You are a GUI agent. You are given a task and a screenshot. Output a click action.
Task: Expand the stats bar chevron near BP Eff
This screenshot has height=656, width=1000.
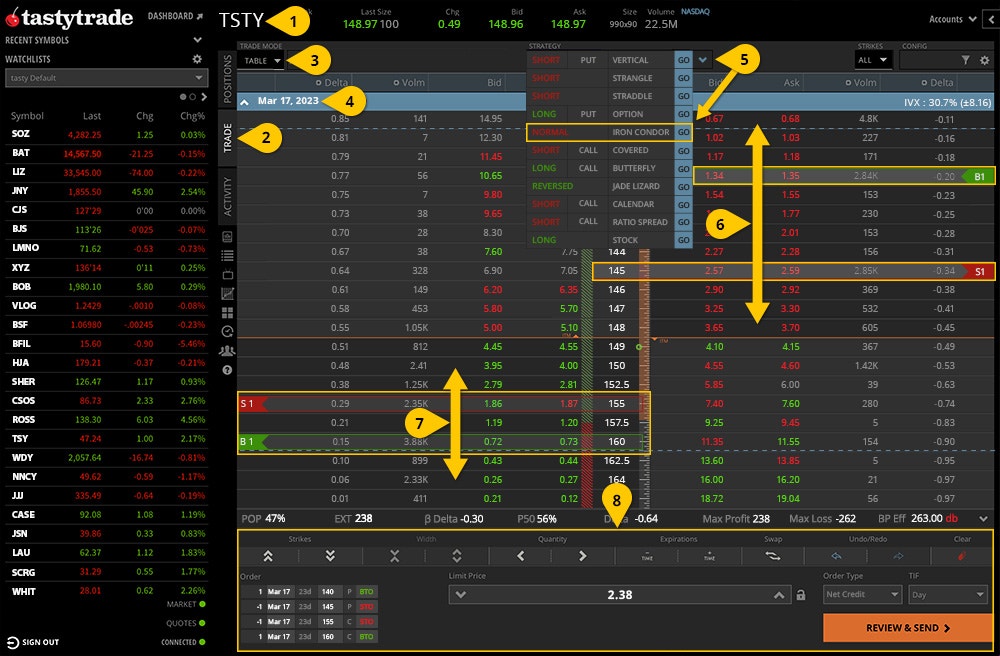(983, 519)
